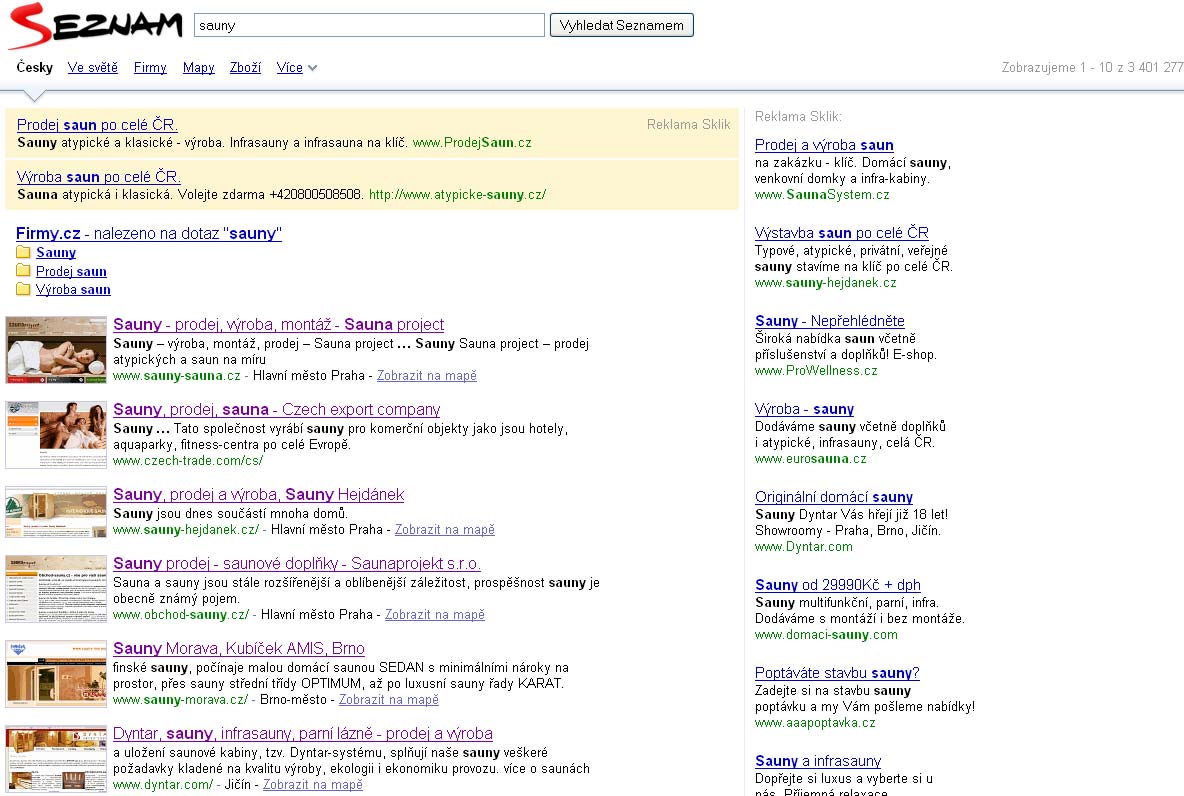The height and width of the screenshot is (796, 1184).
Task: Open result Sauny, prodej, sauna - Czech export company
Action: pyautogui.click(x=276, y=409)
